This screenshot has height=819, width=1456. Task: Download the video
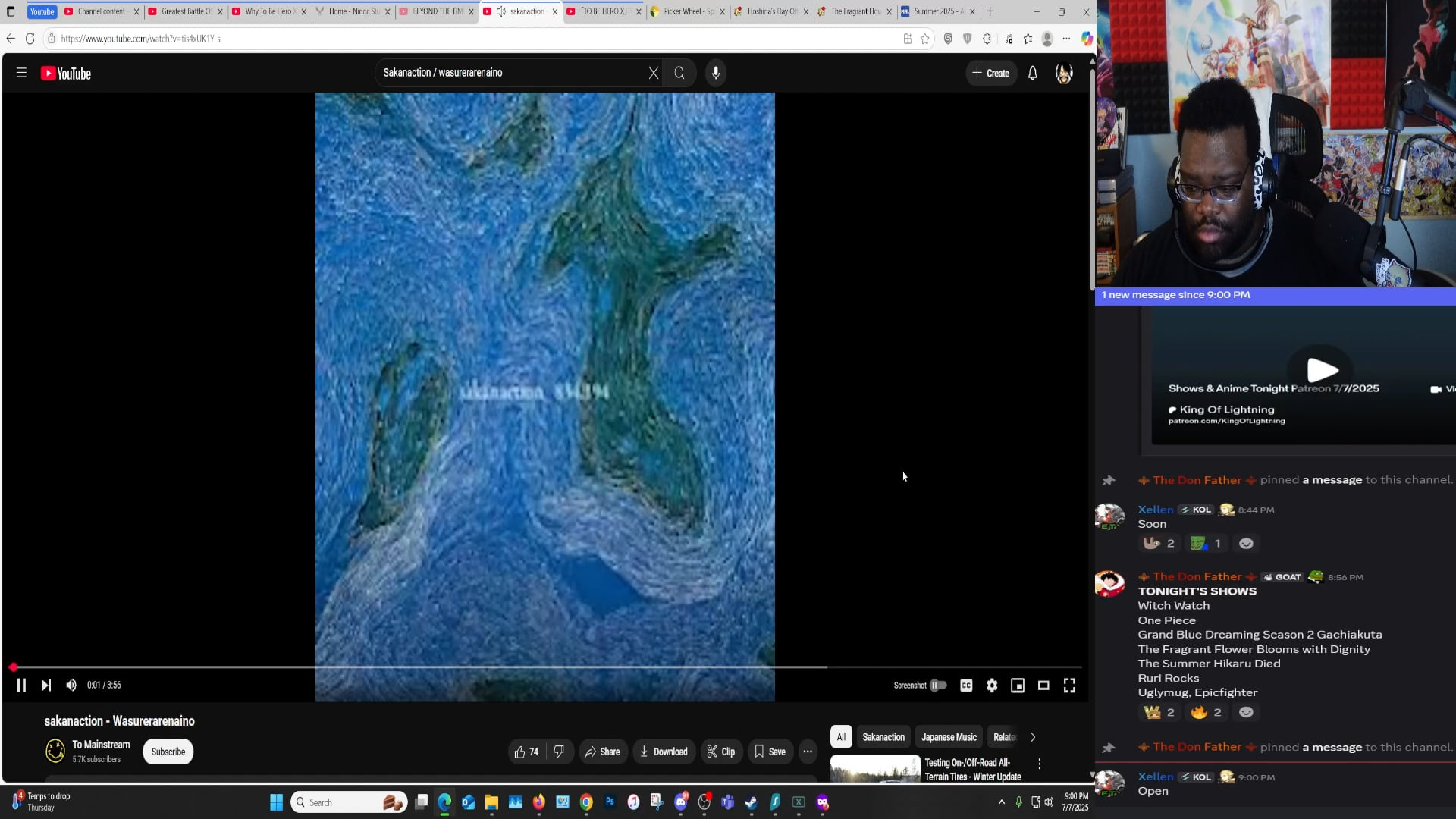664,752
